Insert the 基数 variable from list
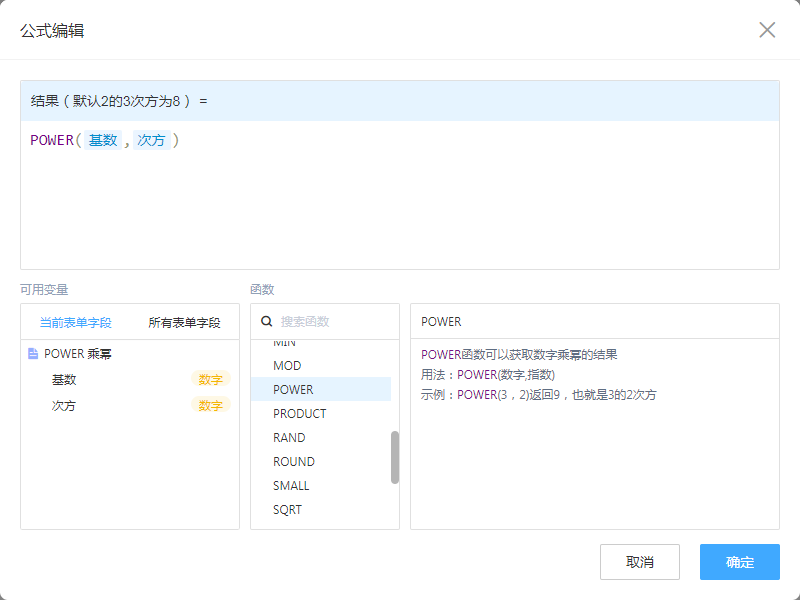 [64, 380]
